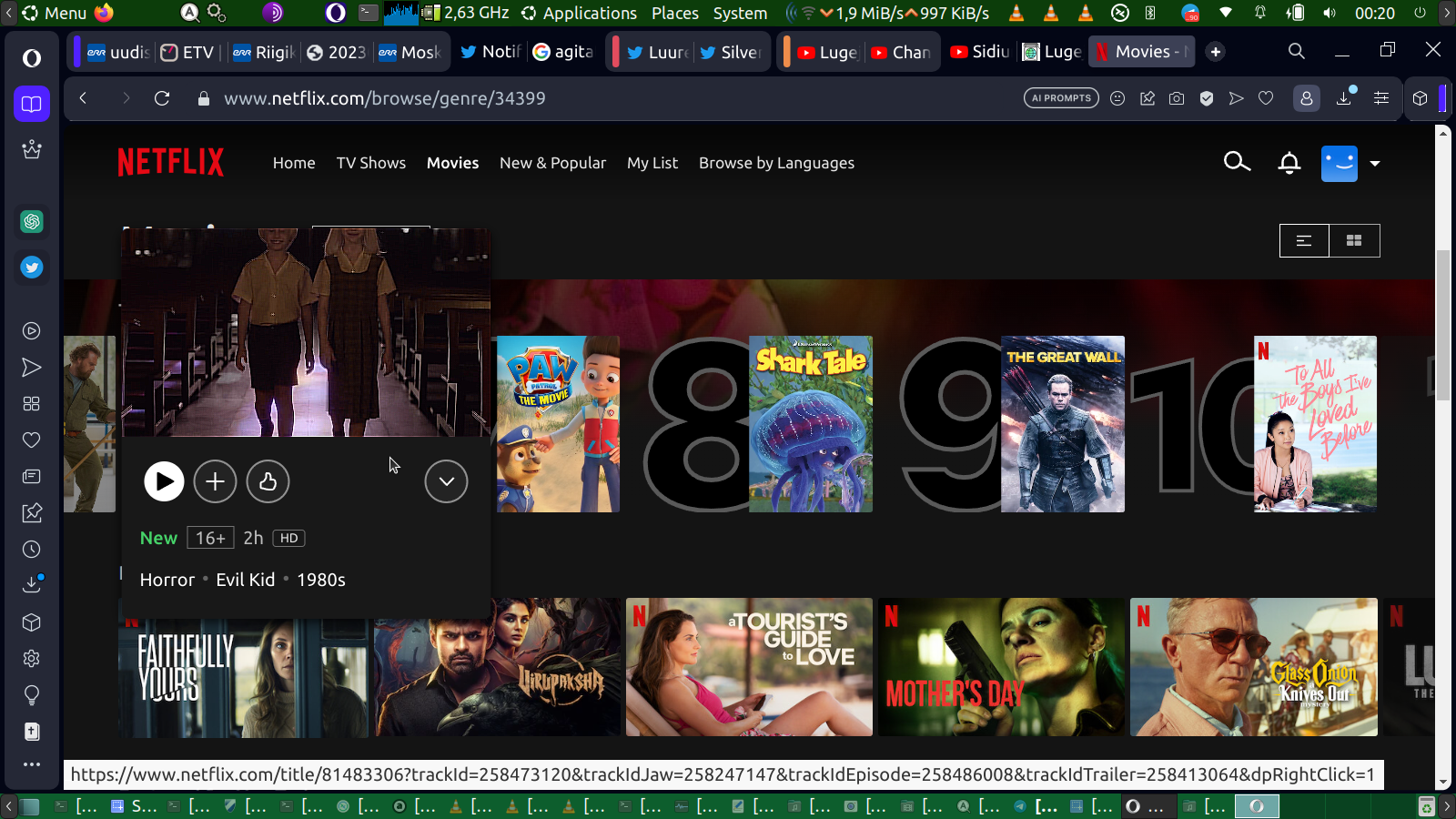This screenshot has width=1456, height=819.
Task: Take a snapshot with camera icon
Action: pyautogui.click(x=1177, y=98)
